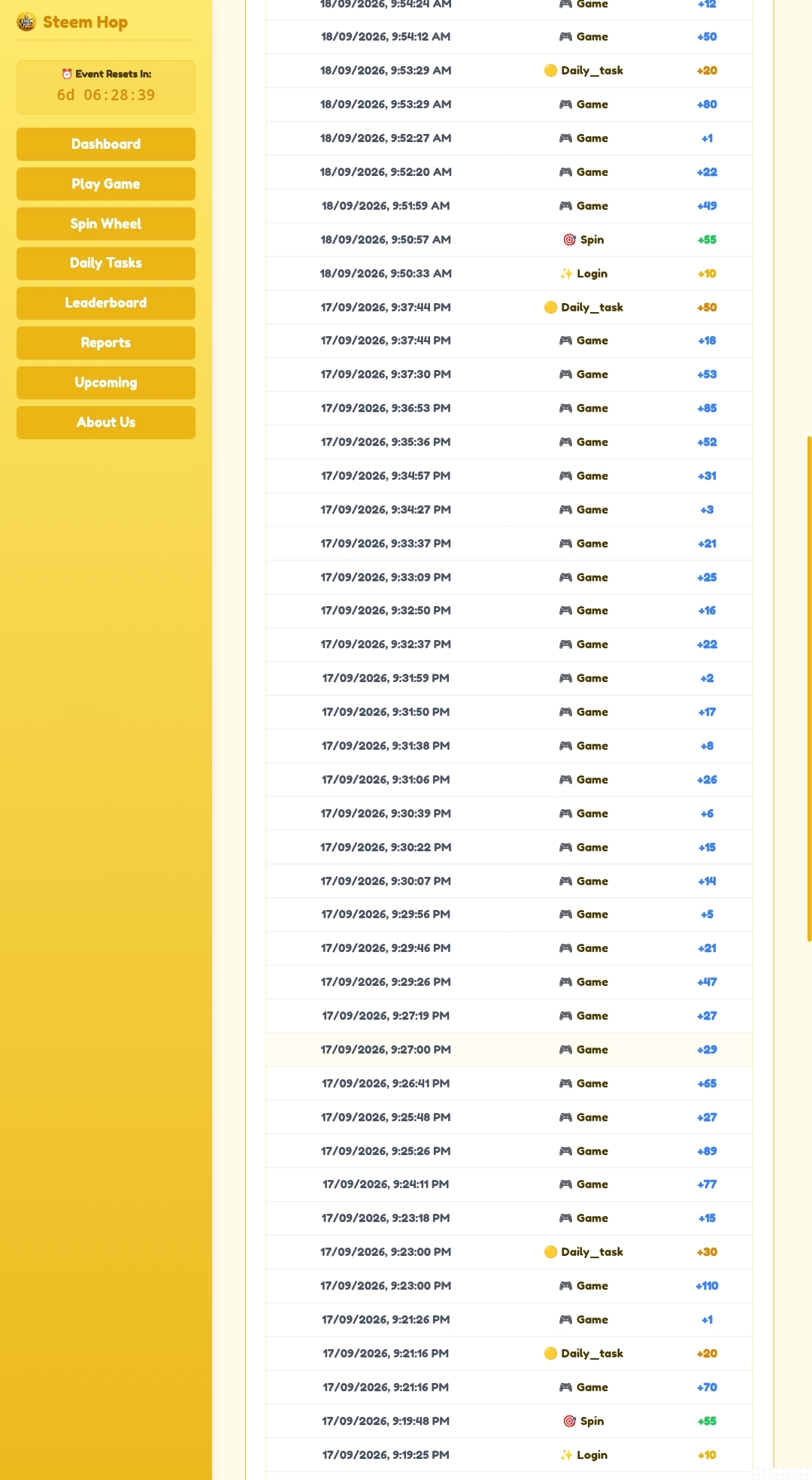Click the gamepad icon in the 9:35:36 PM row
Image resolution: width=812 pixels, height=1480 pixels.
(x=565, y=441)
